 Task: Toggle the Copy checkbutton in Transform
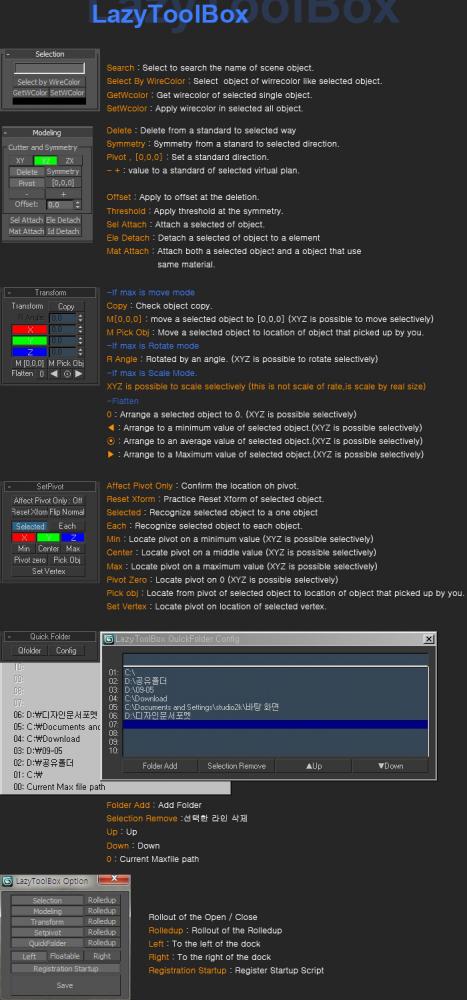[x=66, y=307]
